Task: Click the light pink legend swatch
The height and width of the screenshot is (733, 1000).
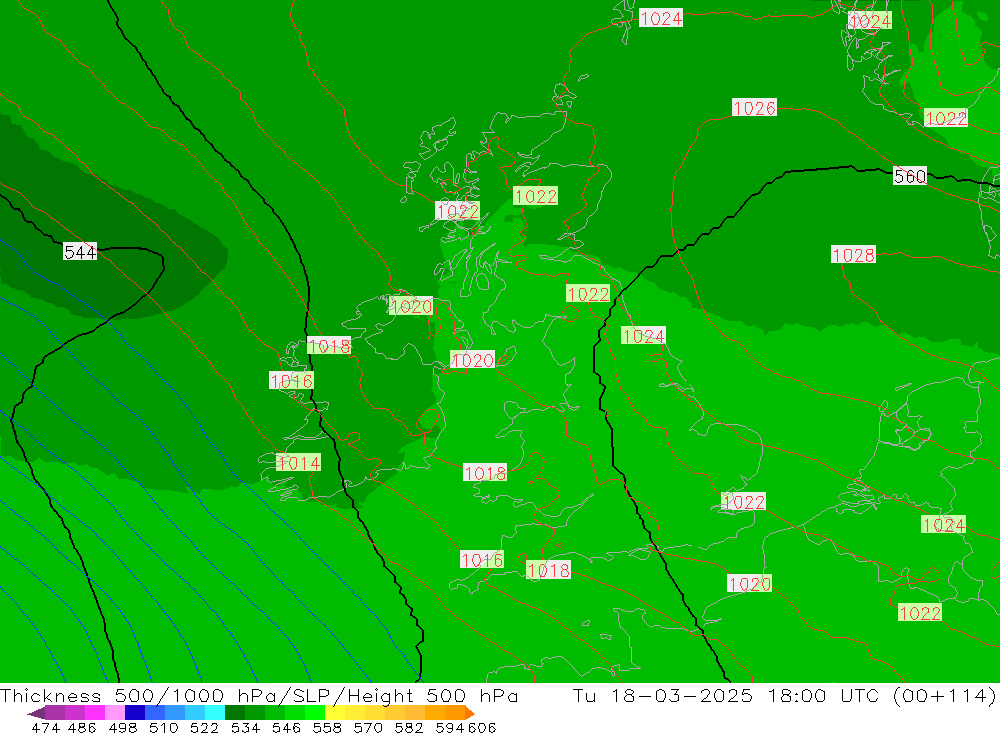Action: [115, 713]
